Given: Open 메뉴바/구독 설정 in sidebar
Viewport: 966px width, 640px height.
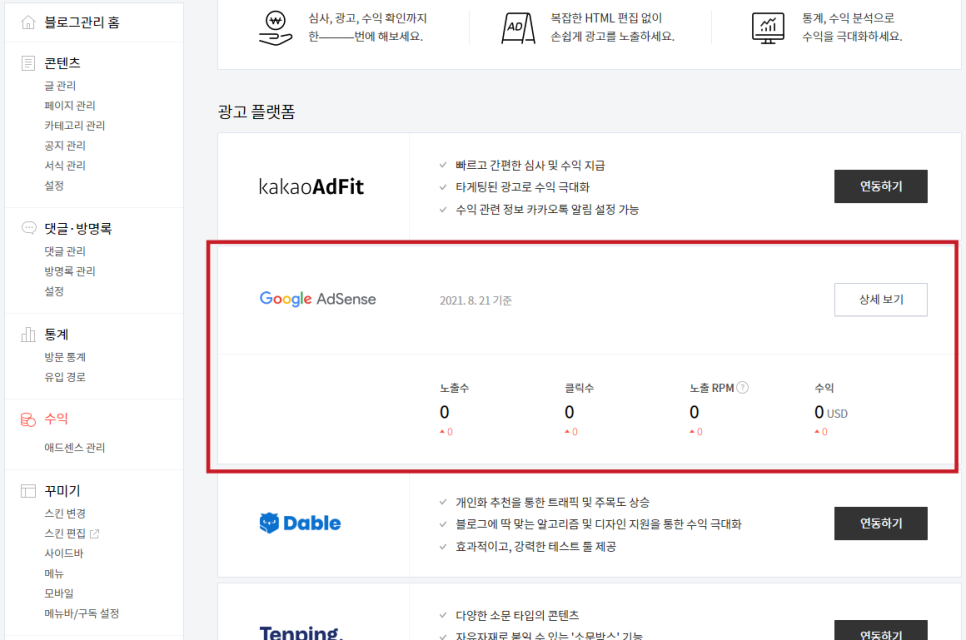Looking at the screenshot, I should [82, 614].
